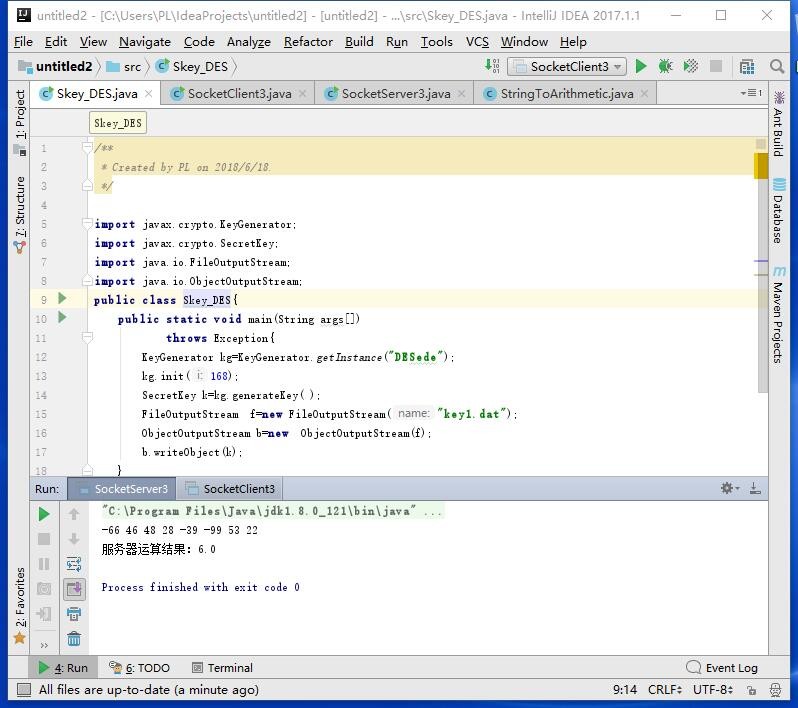
Task: Open the Navigate menu
Action: [145, 42]
